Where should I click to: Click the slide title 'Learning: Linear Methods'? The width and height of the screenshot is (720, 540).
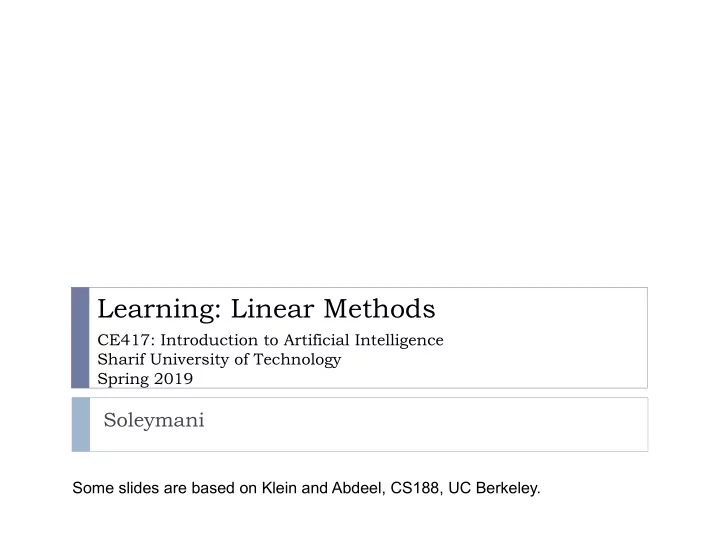[266, 309]
